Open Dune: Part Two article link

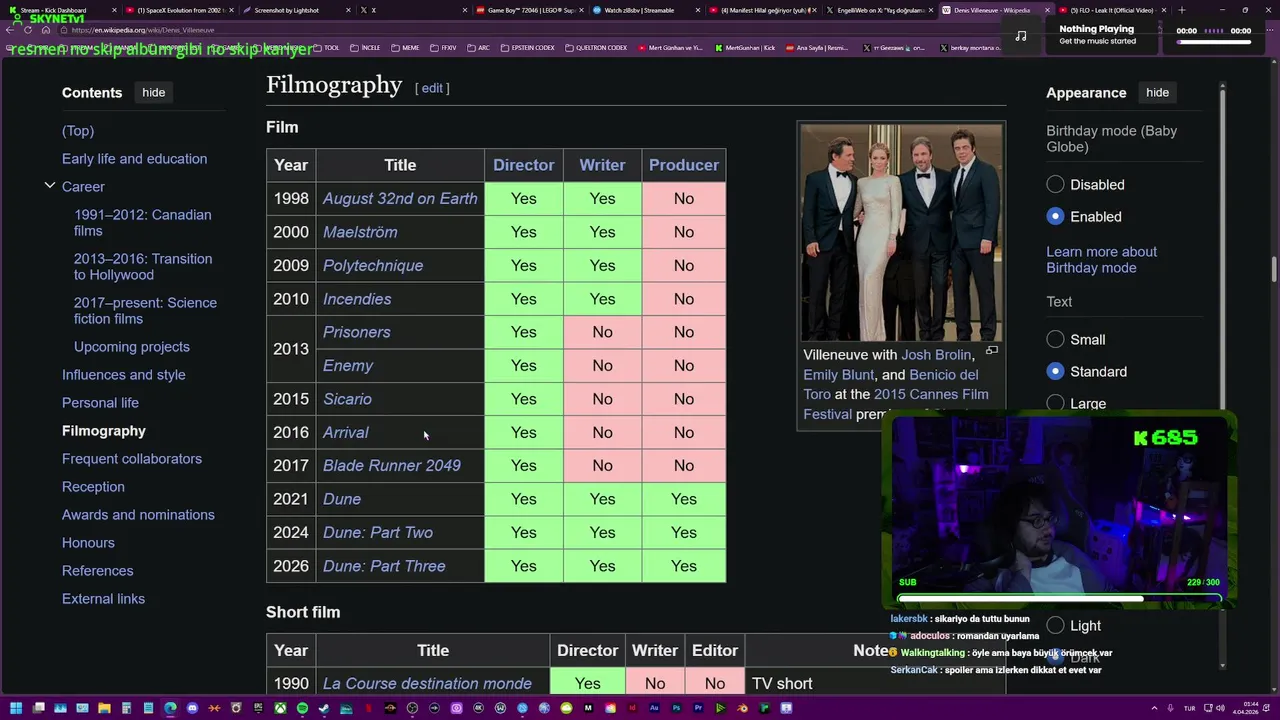[378, 532]
